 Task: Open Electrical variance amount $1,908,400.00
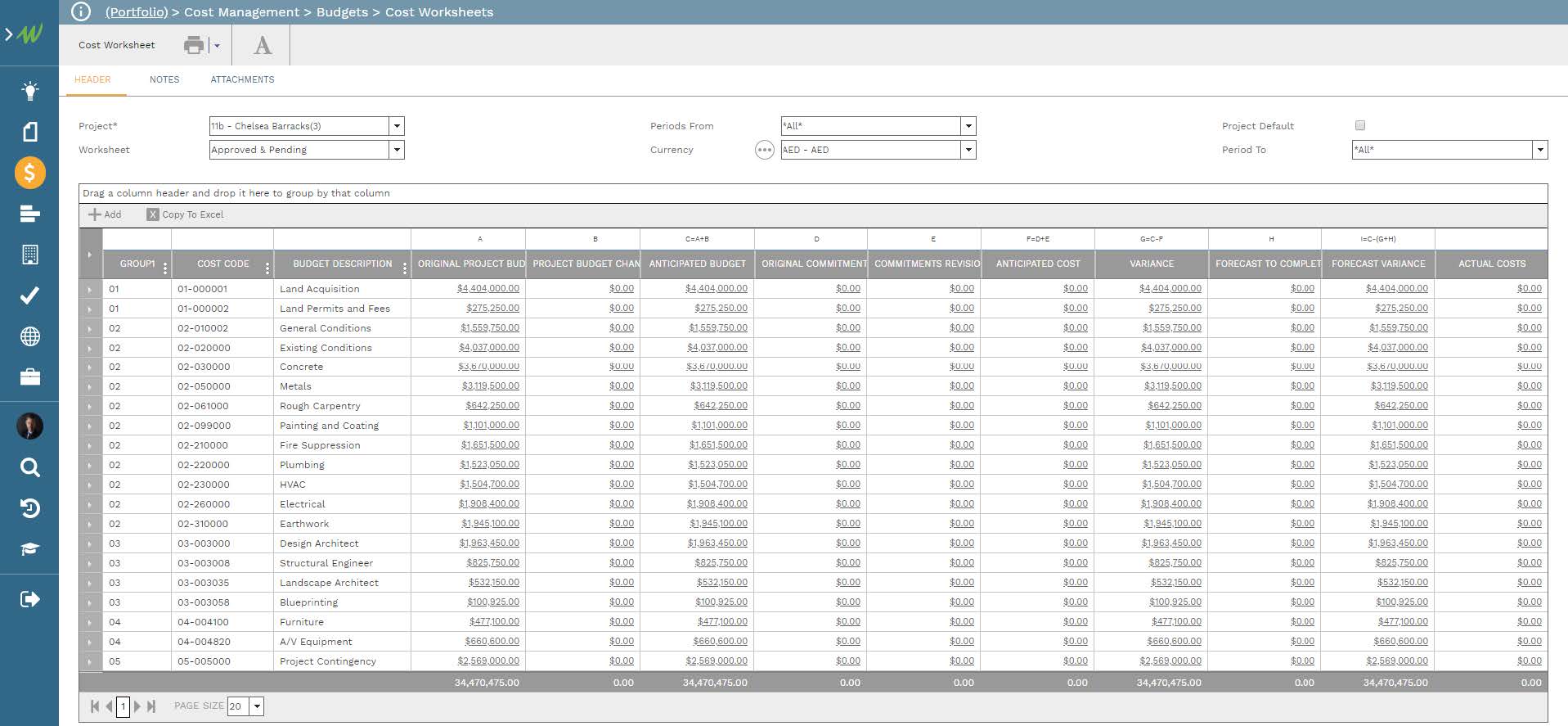click(x=1171, y=504)
